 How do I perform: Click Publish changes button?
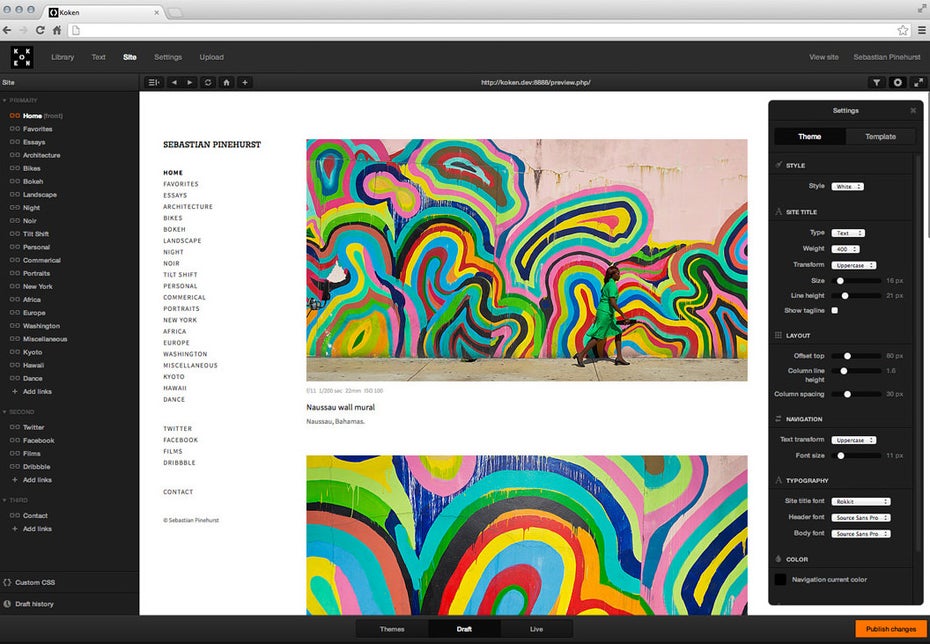coord(890,629)
